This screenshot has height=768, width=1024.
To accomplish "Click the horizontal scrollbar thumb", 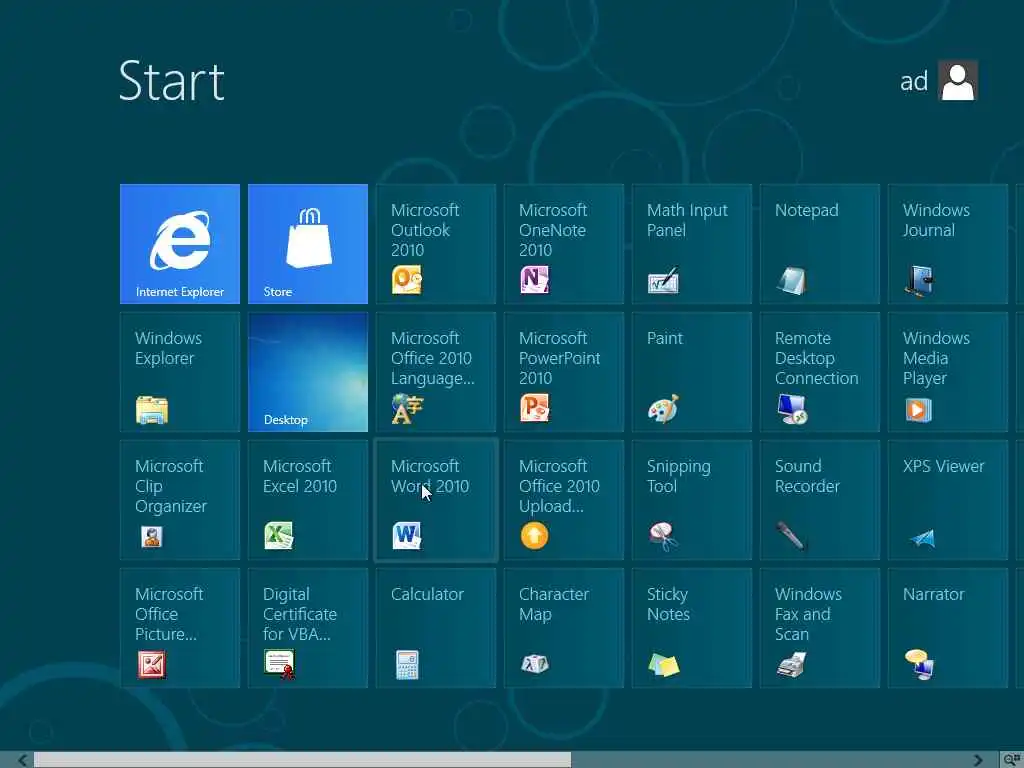I will click(302, 760).
